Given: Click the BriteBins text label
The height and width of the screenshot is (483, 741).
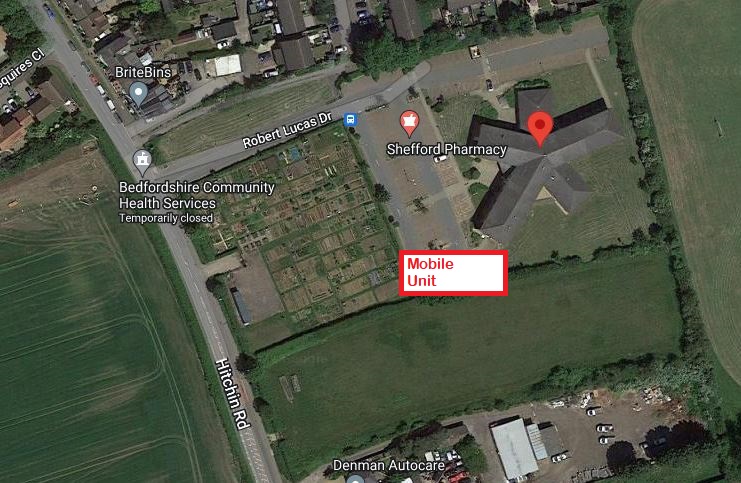Looking at the screenshot, I should tap(143, 72).
